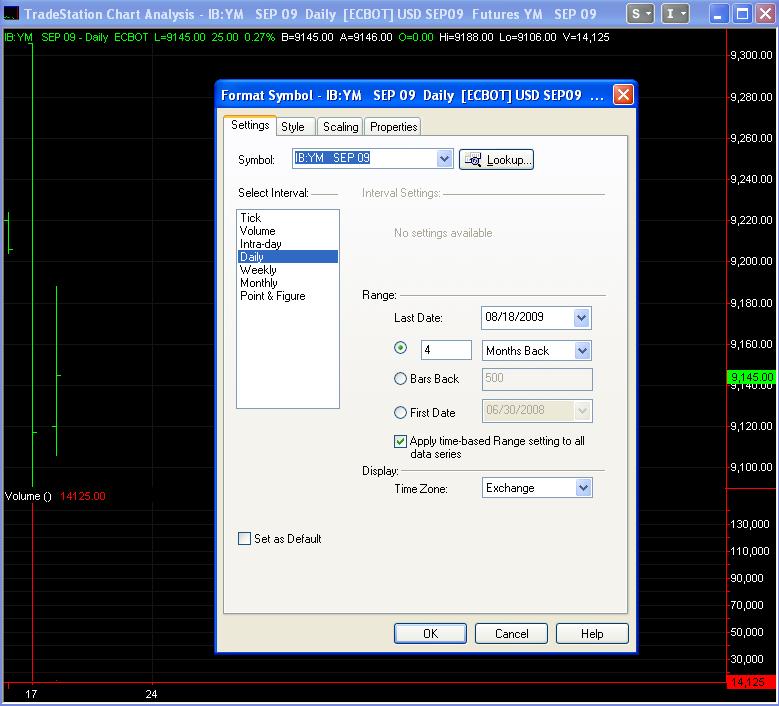This screenshot has width=779, height=706.
Task: Open the Settings tab
Action: (x=250, y=125)
